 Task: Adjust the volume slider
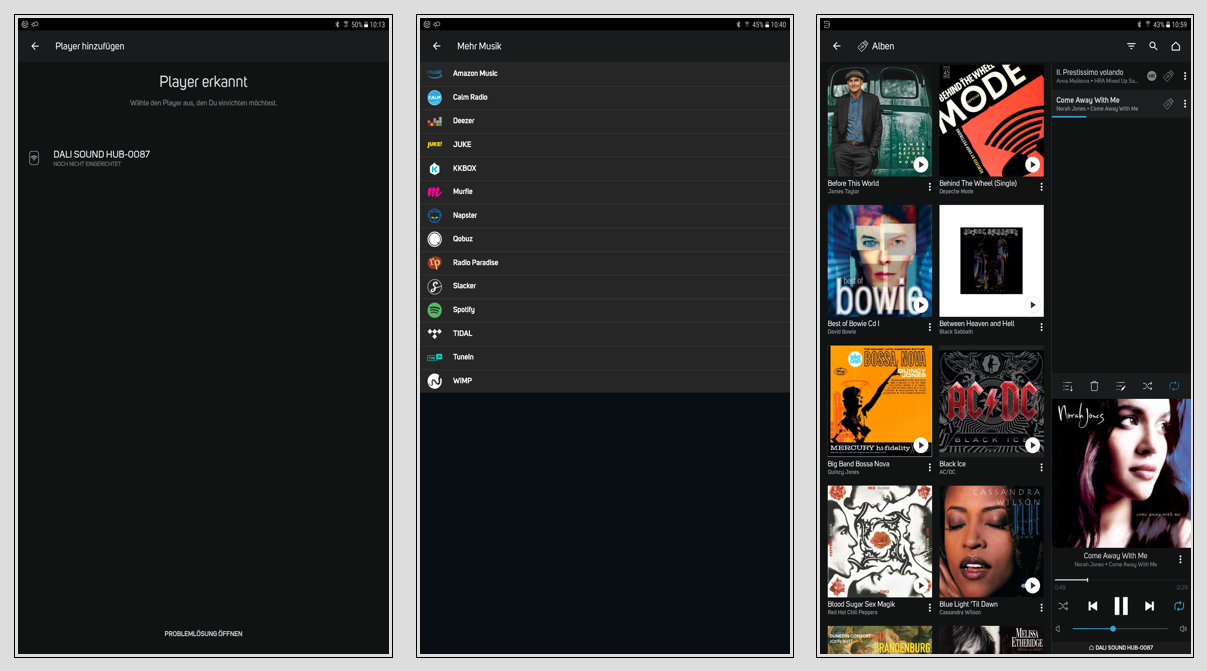[x=1120, y=629]
